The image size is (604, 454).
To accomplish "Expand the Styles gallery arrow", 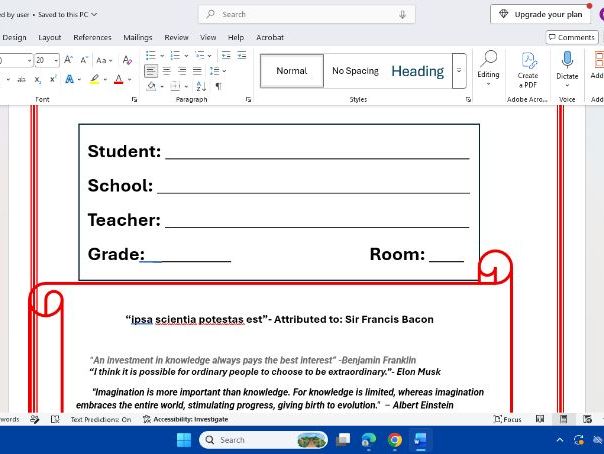I will coord(459,71).
